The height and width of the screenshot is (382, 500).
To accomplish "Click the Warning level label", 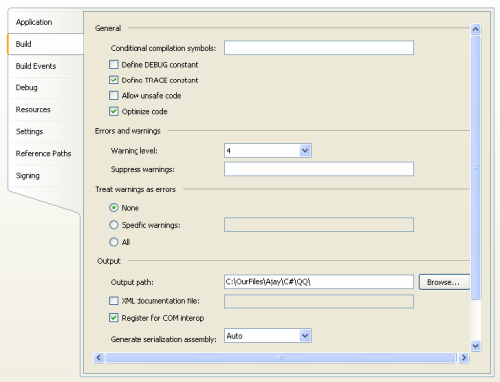I will (134, 151).
